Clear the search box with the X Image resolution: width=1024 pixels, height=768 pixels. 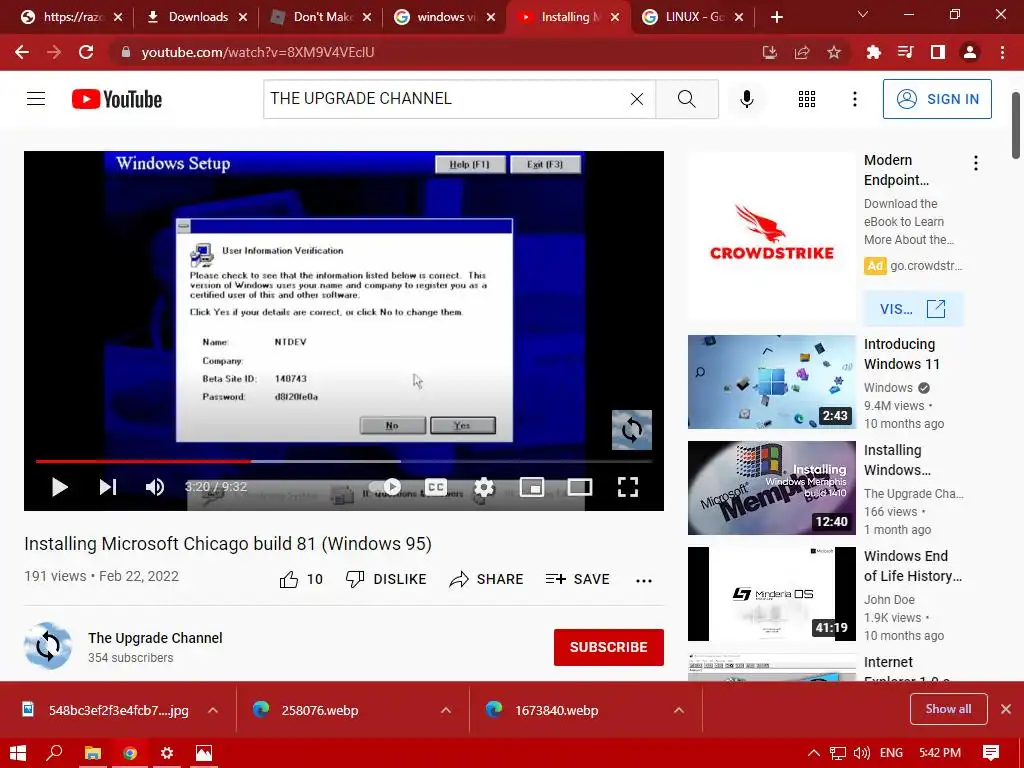[x=637, y=99]
